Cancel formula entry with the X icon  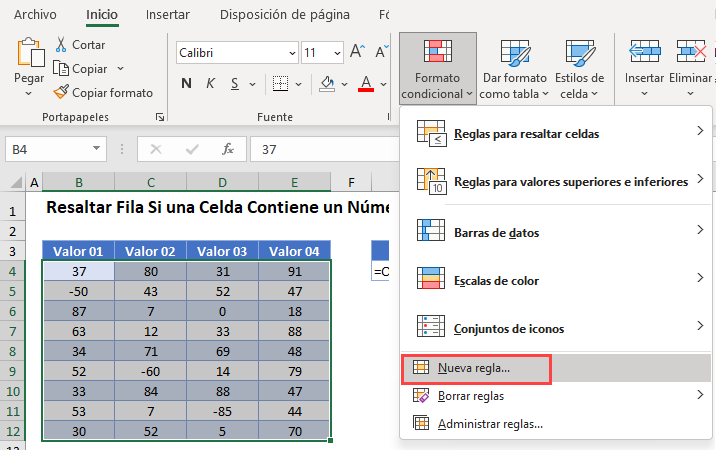[156, 149]
